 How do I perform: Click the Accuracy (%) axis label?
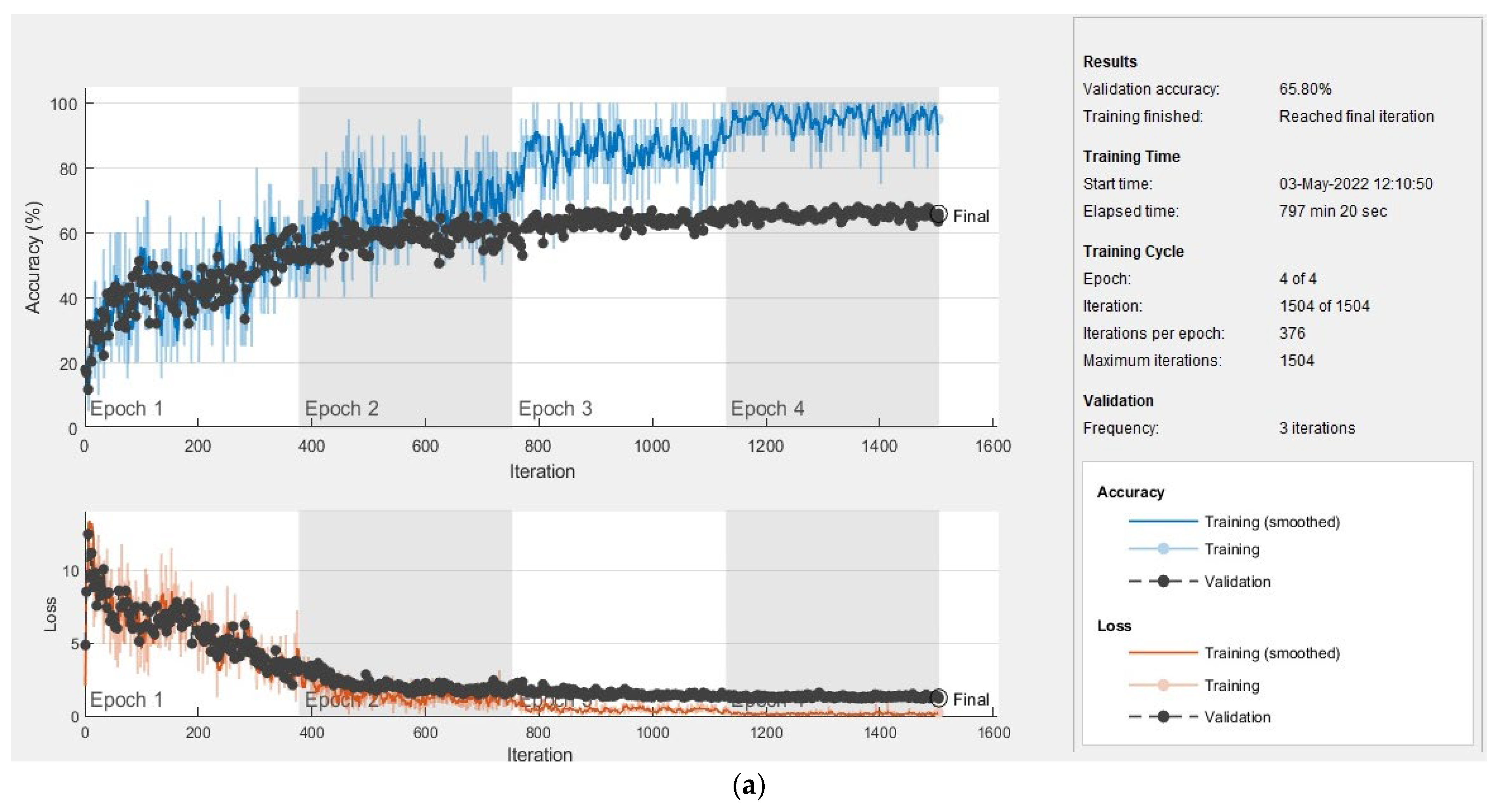click(x=34, y=258)
